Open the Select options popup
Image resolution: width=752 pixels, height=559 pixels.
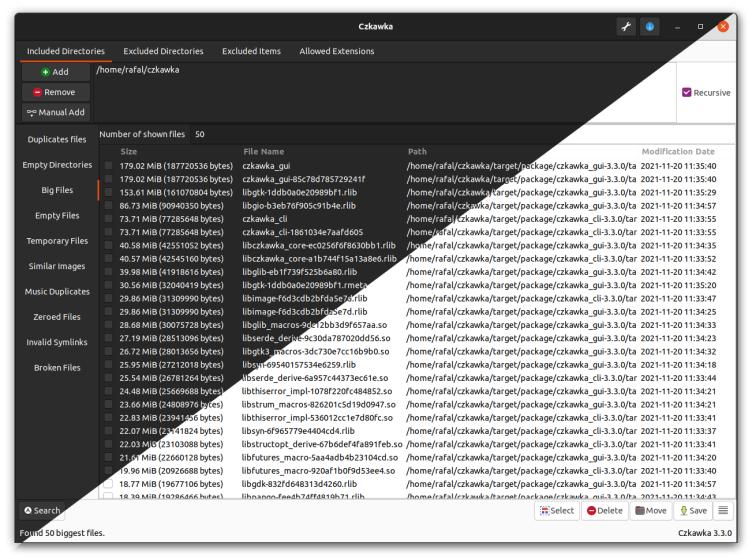(x=557, y=510)
